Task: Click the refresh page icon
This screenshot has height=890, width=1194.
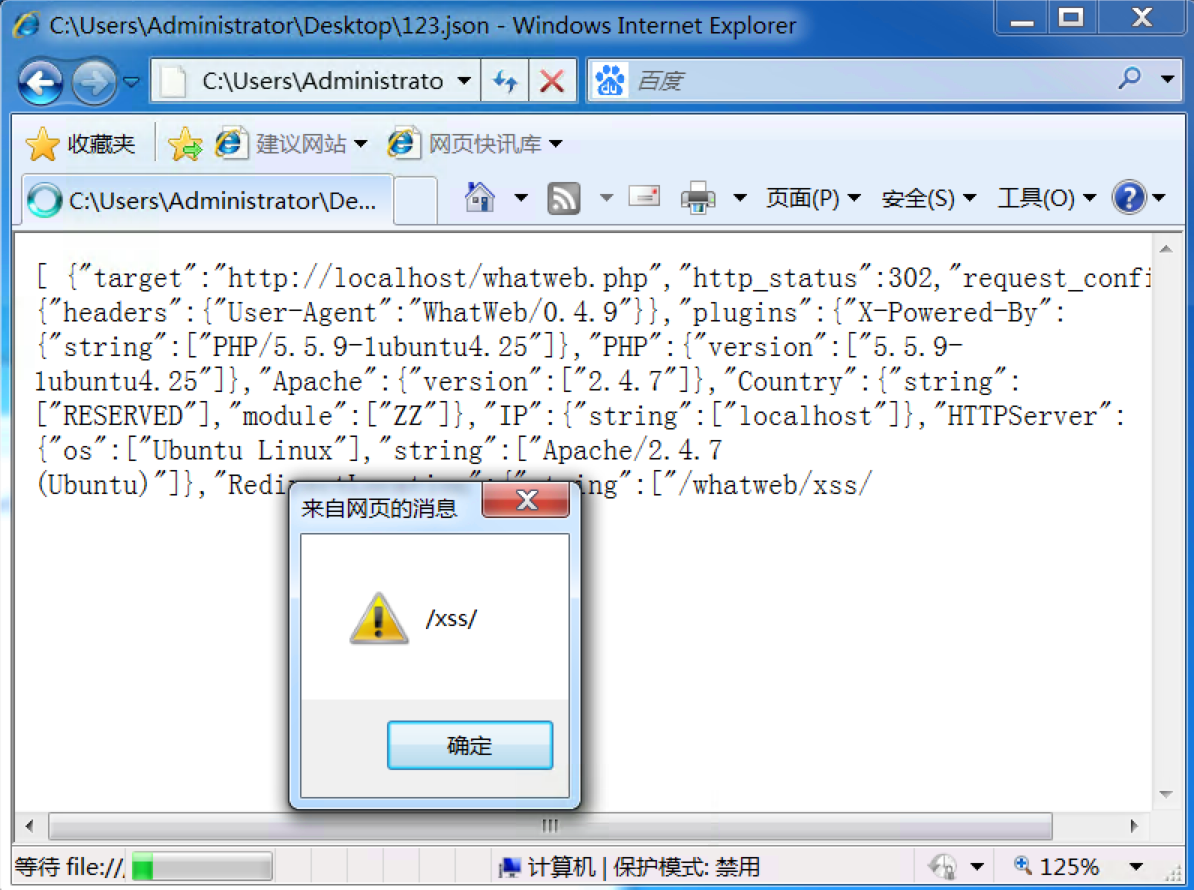Action: coord(505,81)
